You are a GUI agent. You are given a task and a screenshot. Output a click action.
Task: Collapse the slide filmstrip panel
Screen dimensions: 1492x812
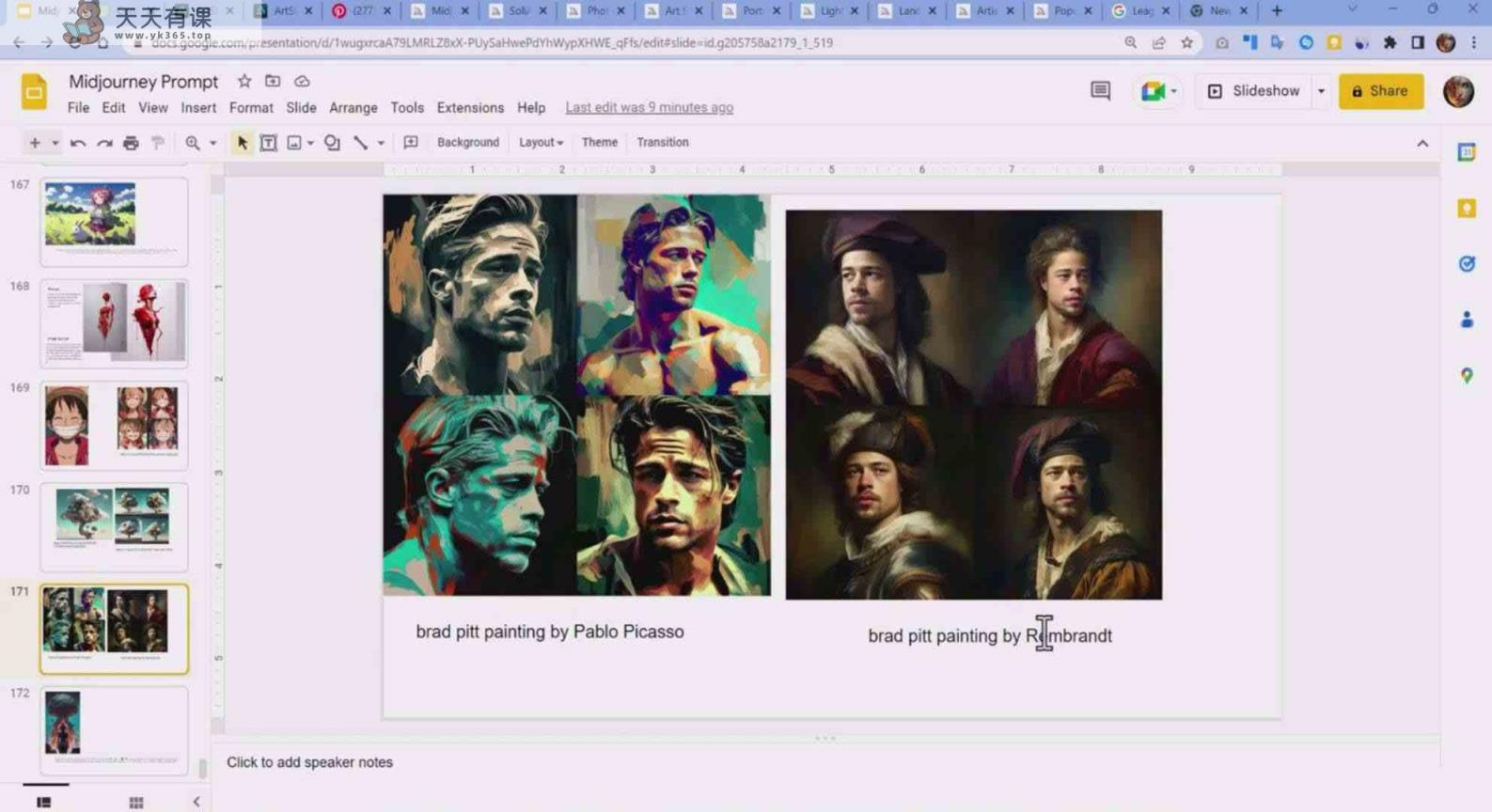pos(196,802)
